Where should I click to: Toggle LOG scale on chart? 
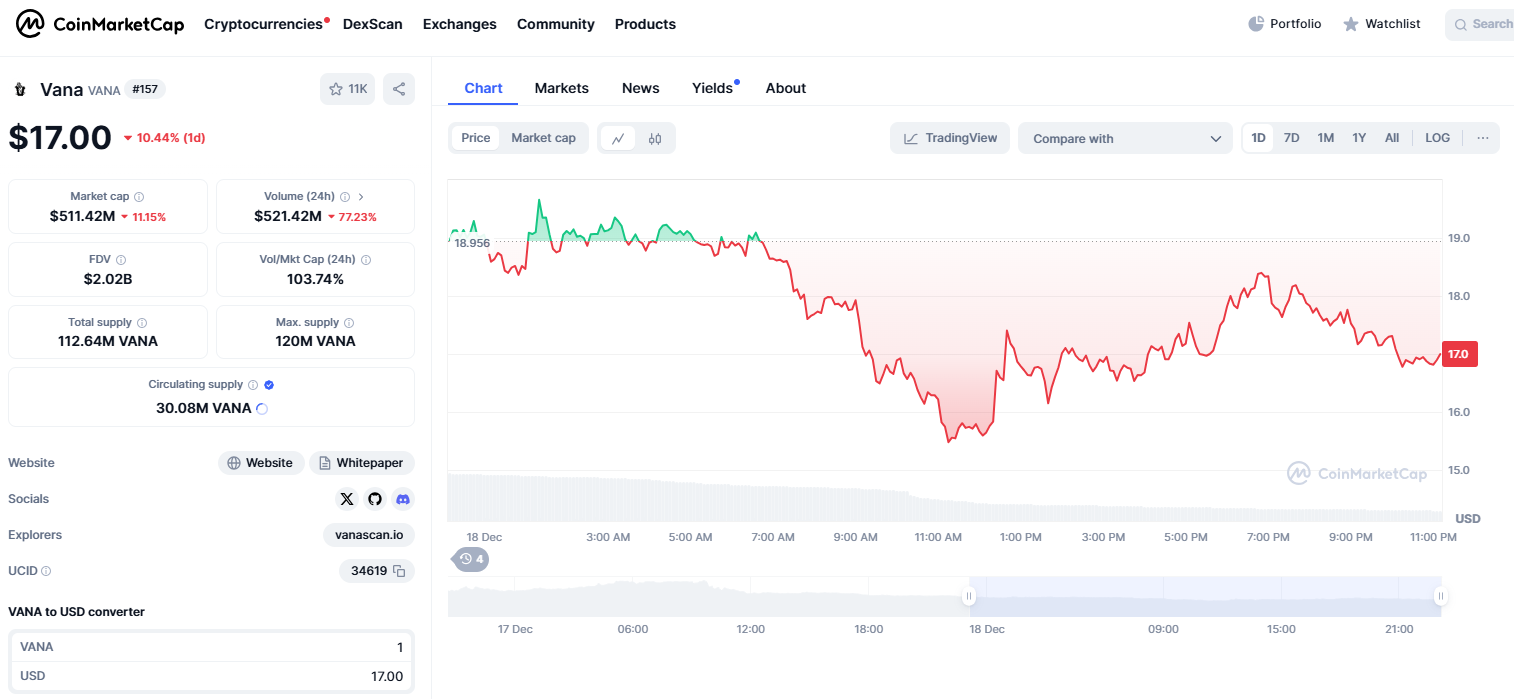[x=1437, y=138]
